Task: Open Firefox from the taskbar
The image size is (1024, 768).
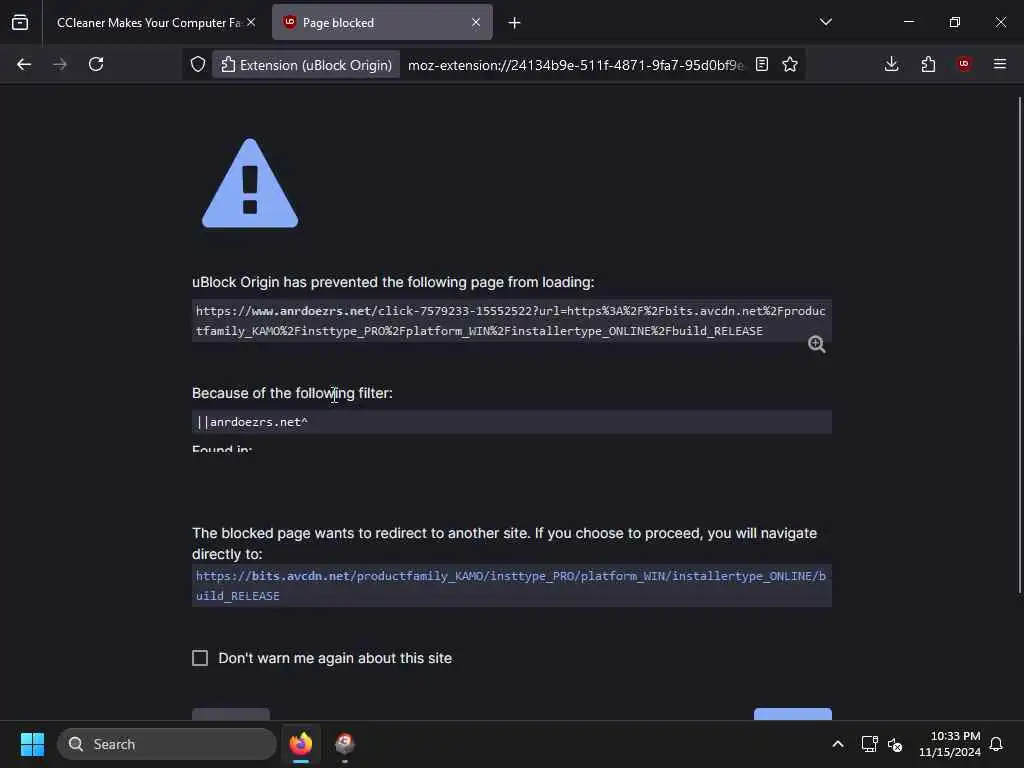Action: point(301,744)
